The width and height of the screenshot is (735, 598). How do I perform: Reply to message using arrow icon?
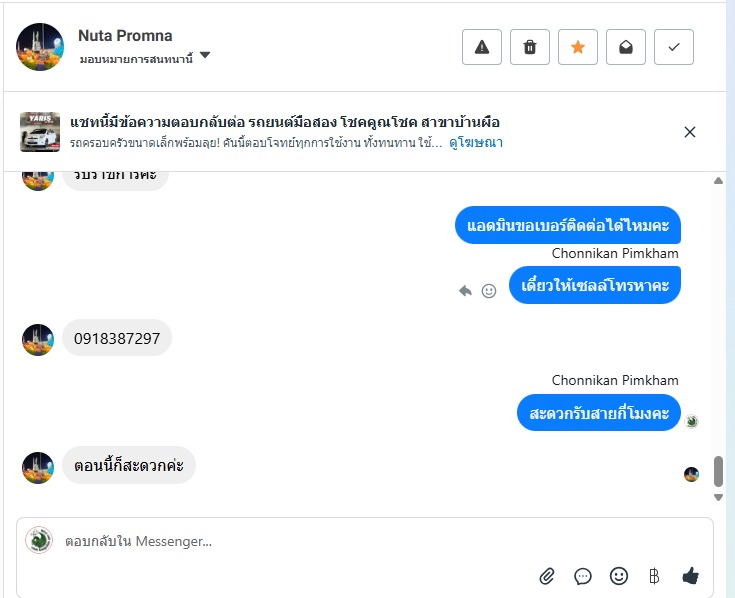click(x=465, y=291)
